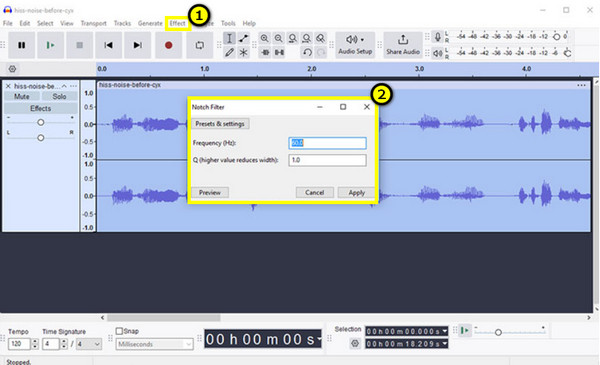The image size is (600, 365).
Task: Enable the Snap checkbox
Action: coord(119,331)
